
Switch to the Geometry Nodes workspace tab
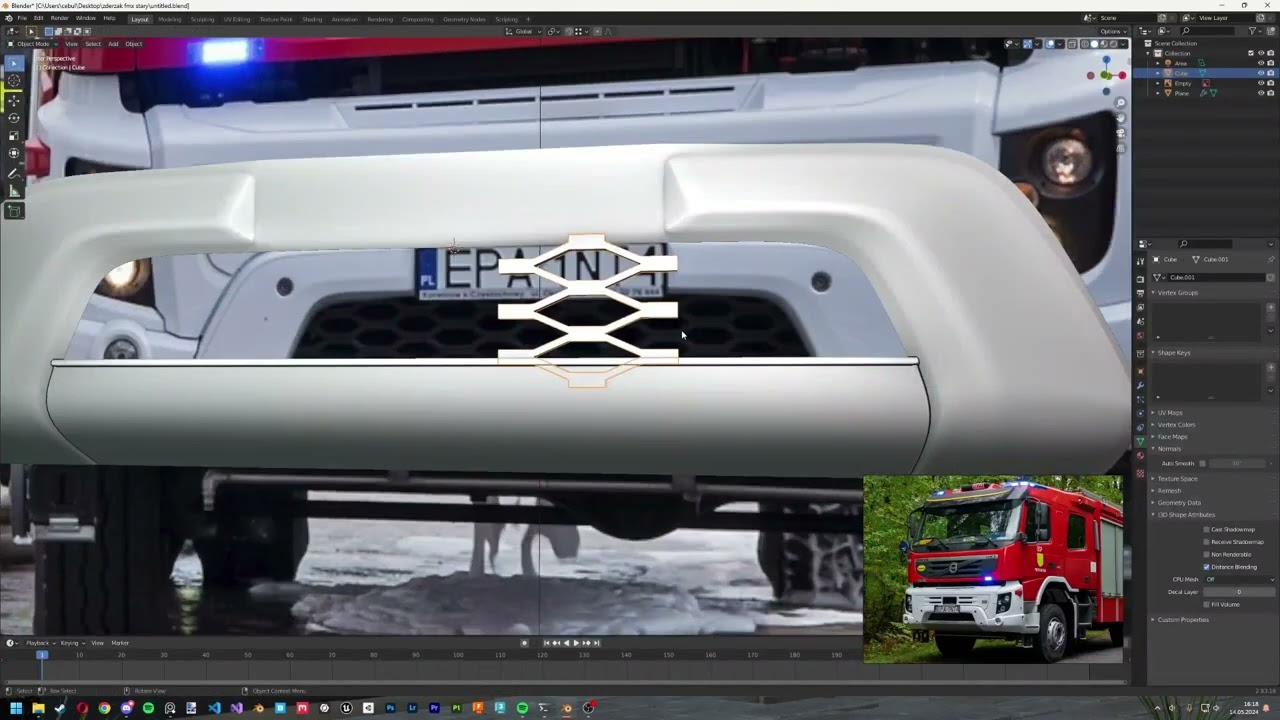pyautogui.click(x=464, y=19)
